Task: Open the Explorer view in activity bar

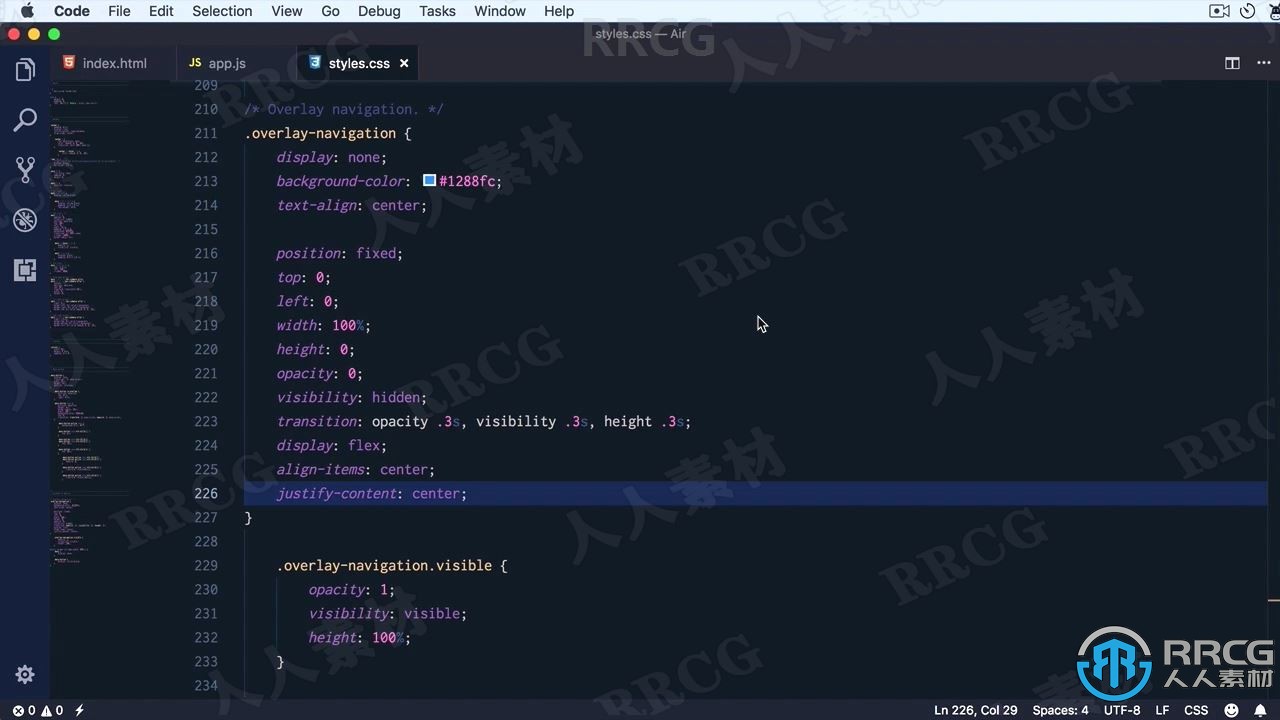Action: 25,70
